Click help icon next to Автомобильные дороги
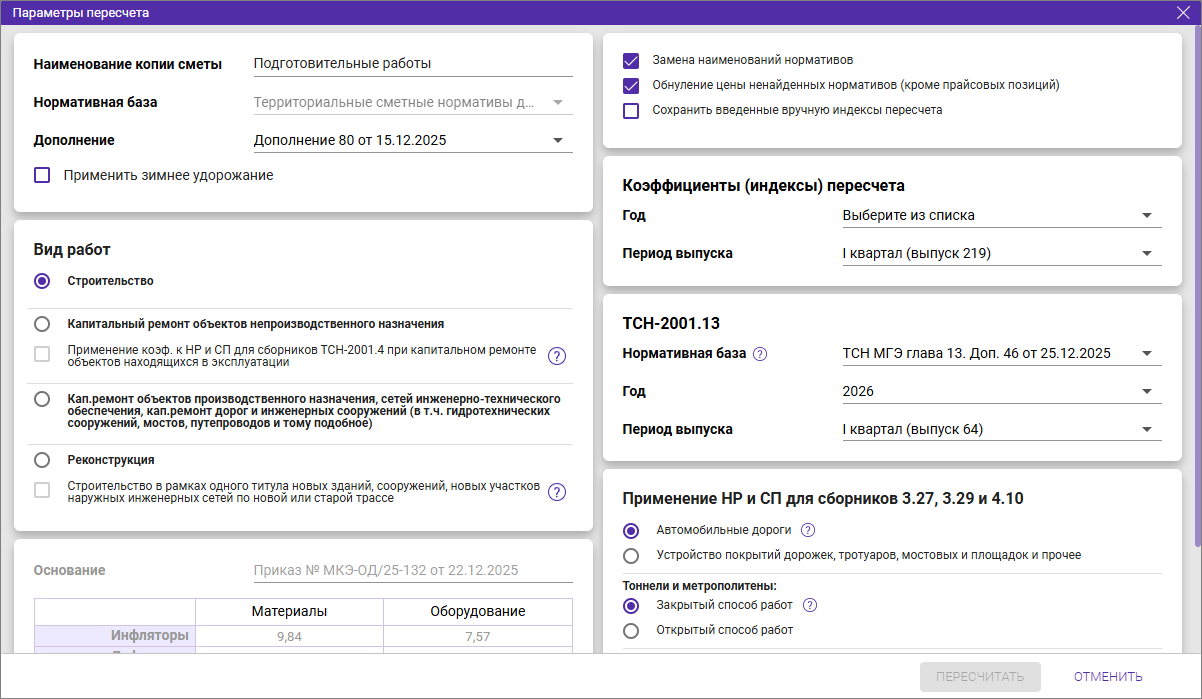Image resolution: width=1202 pixels, height=699 pixels. click(x=808, y=531)
